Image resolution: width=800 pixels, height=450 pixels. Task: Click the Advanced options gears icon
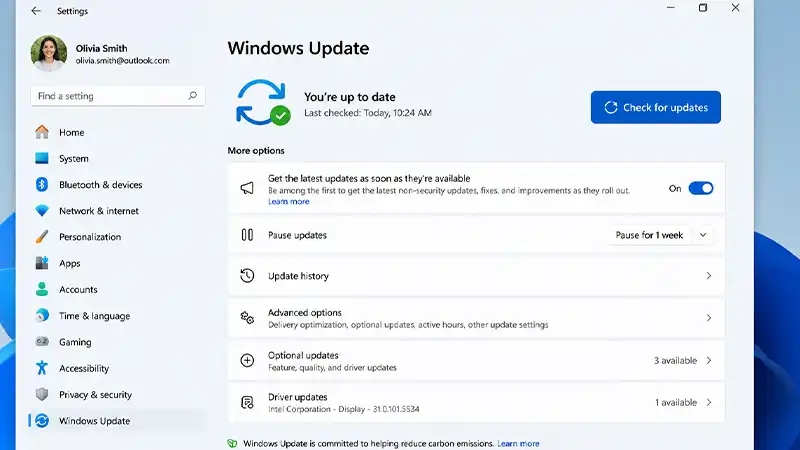pos(247,318)
